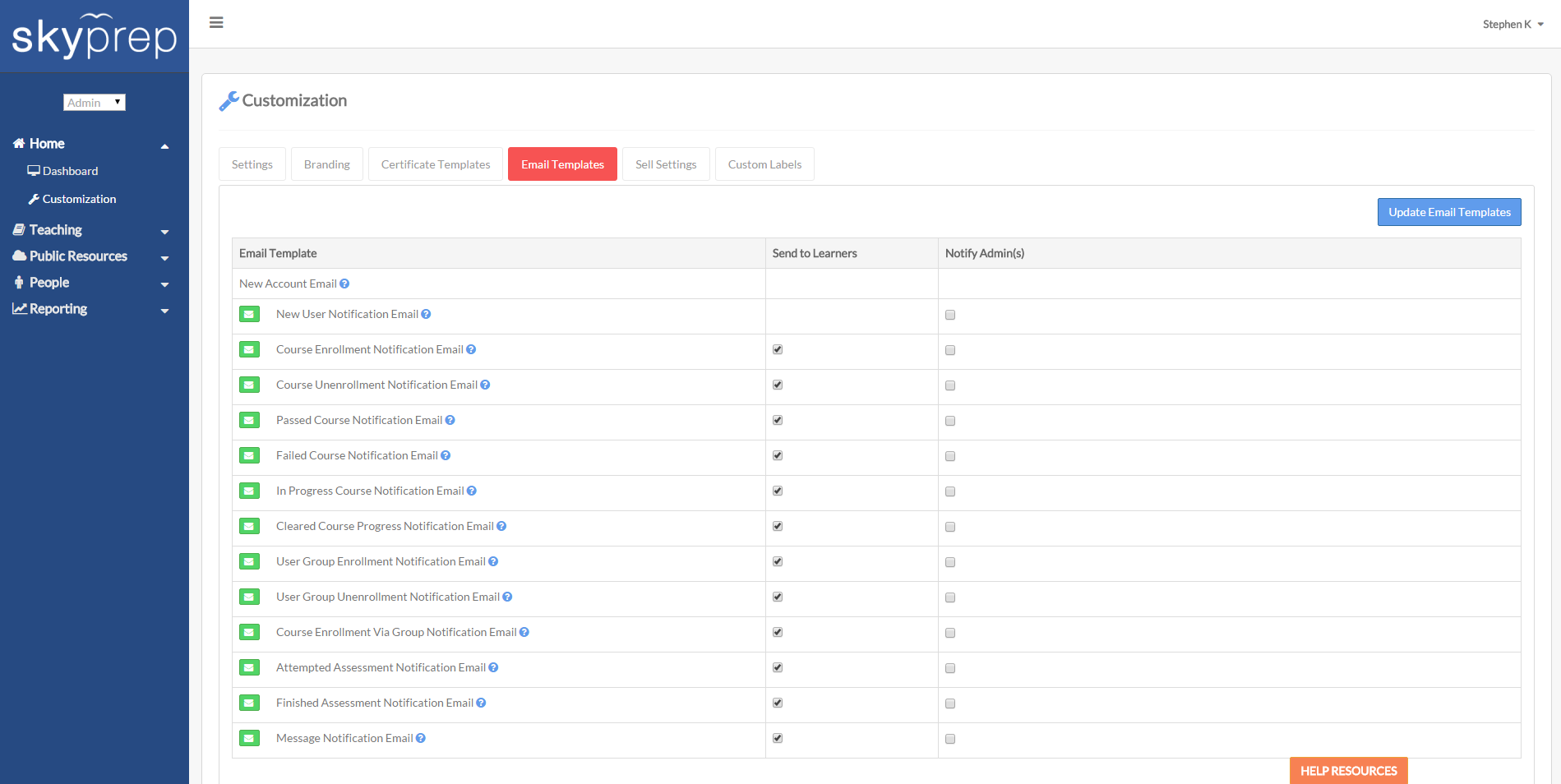Go to the Custom Labels tab
The height and width of the screenshot is (784, 1561).
764,164
